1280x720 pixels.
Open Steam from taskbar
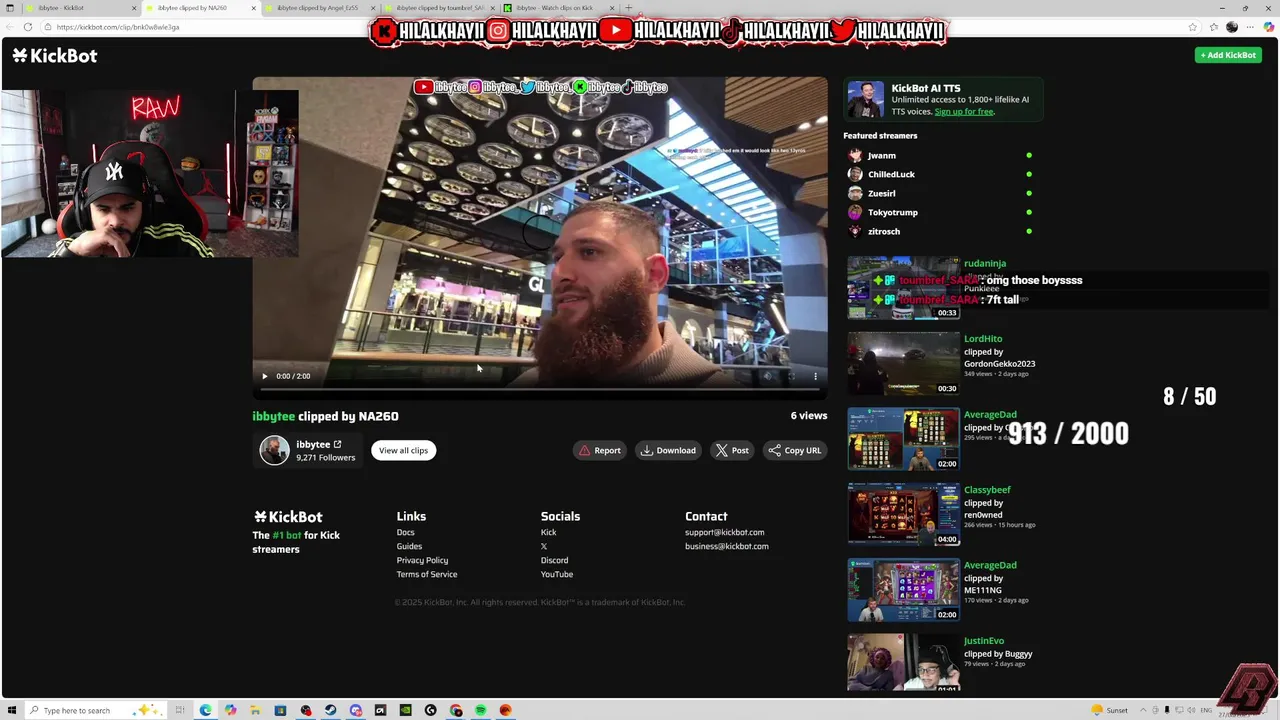(x=330, y=710)
